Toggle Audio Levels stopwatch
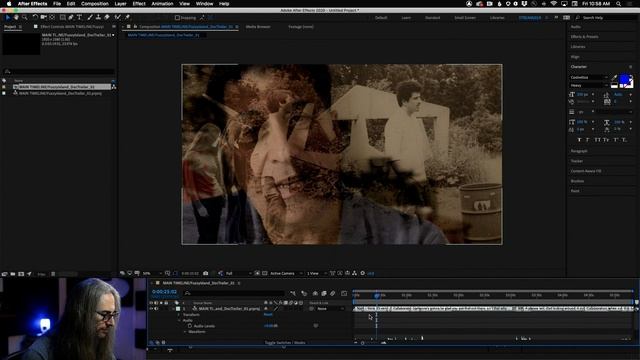Screen dimensions: 640x360 [x=190, y=326]
